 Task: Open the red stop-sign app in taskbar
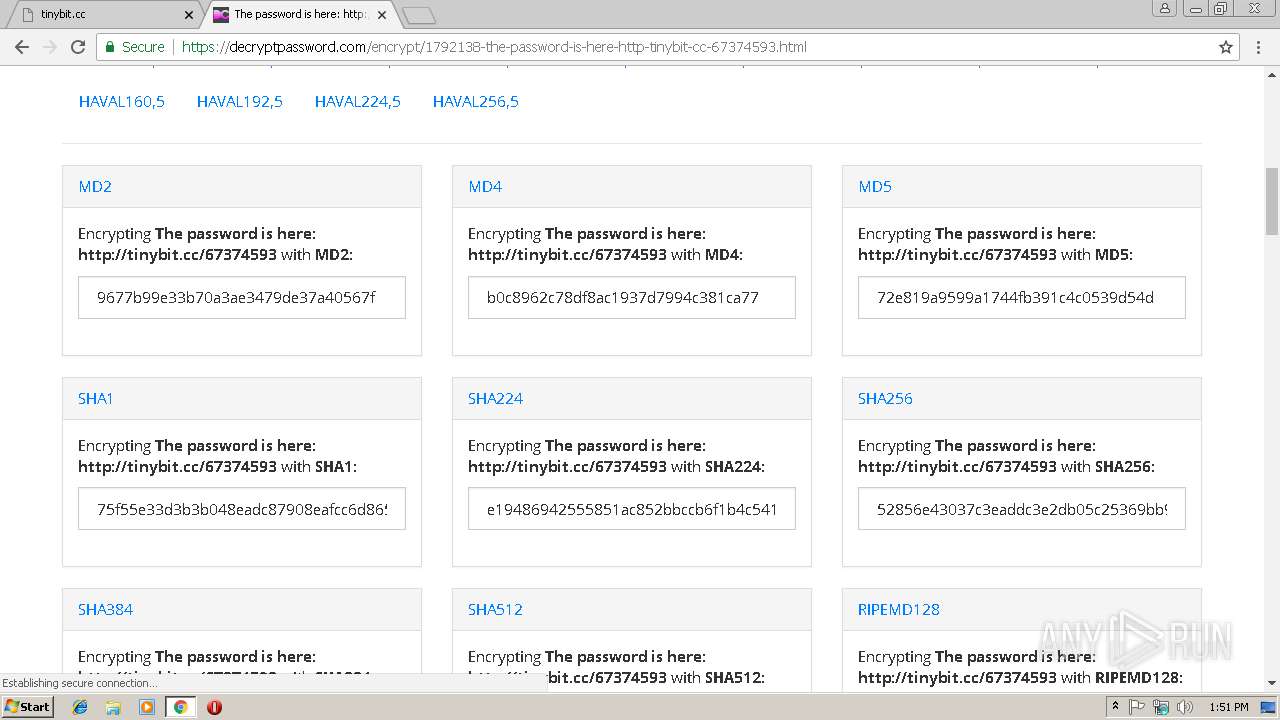click(x=214, y=707)
